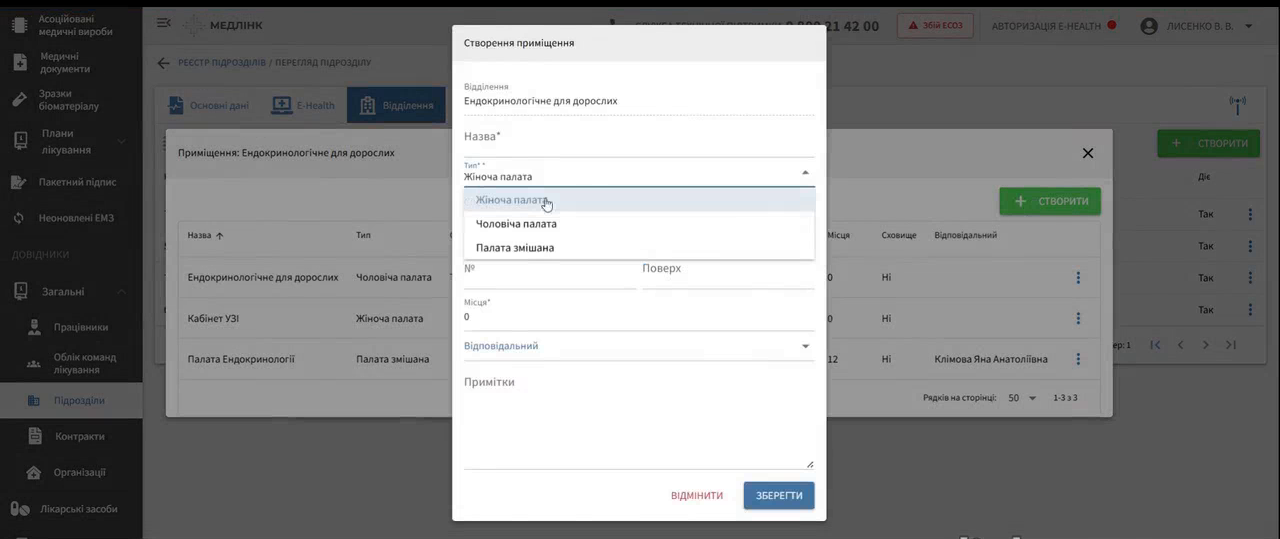Viewport: 1280px width, 539px height.
Task: Click the Неоновлені ЕМЗ sync icon
Action: click(19, 218)
